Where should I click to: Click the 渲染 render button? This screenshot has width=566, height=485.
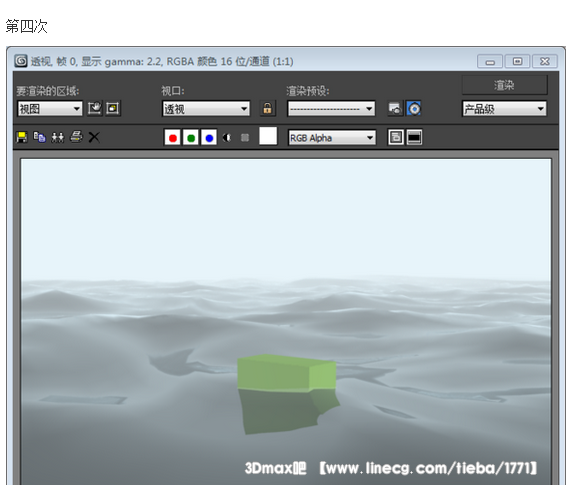[505, 85]
